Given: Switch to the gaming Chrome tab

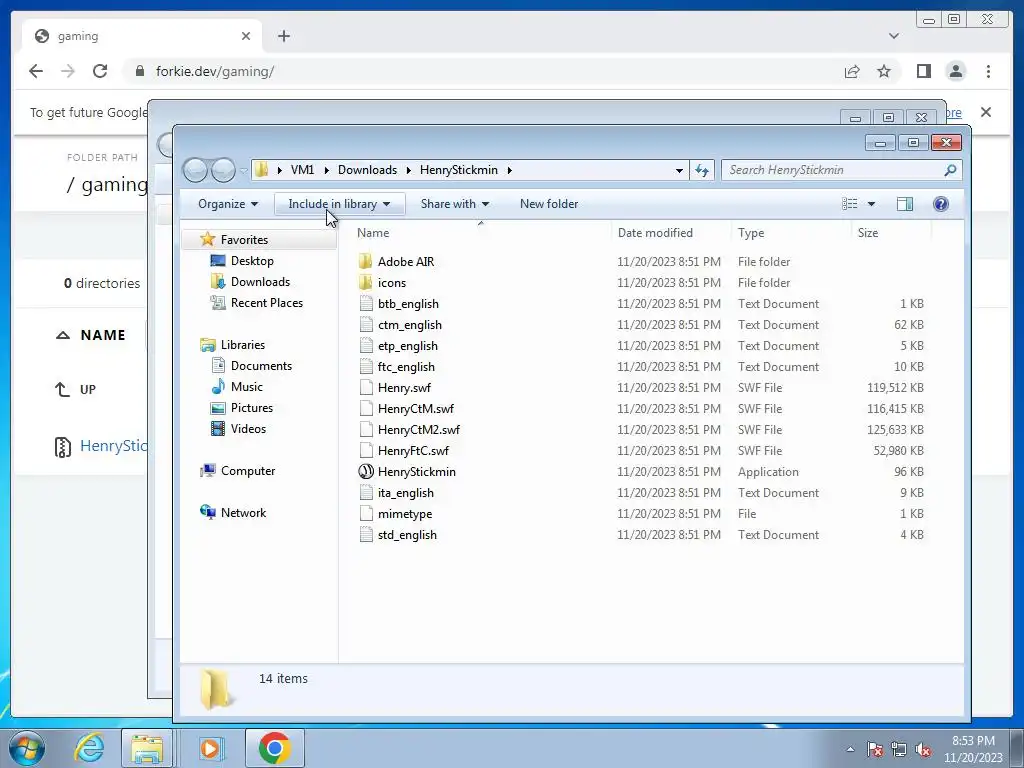Looking at the screenshot, I should coord(142,36).
